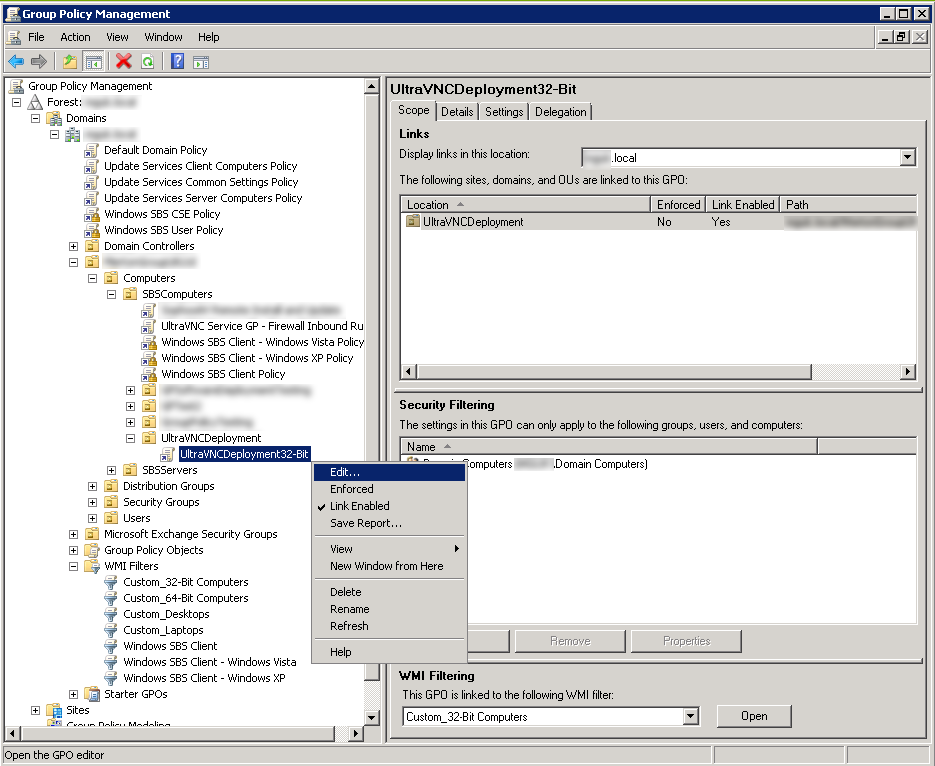Collapse the Forest tree node
The height and width of the screenshot is (766, 935).
click(x=17, y=103)
